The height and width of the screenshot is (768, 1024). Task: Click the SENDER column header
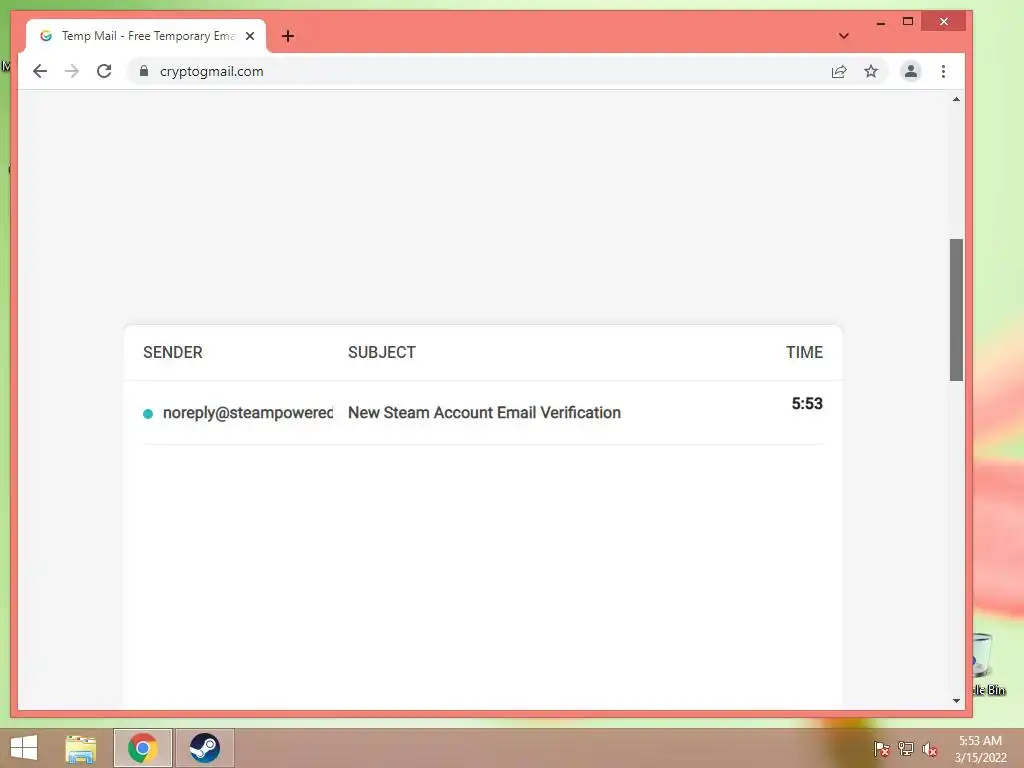coord(172,353)
